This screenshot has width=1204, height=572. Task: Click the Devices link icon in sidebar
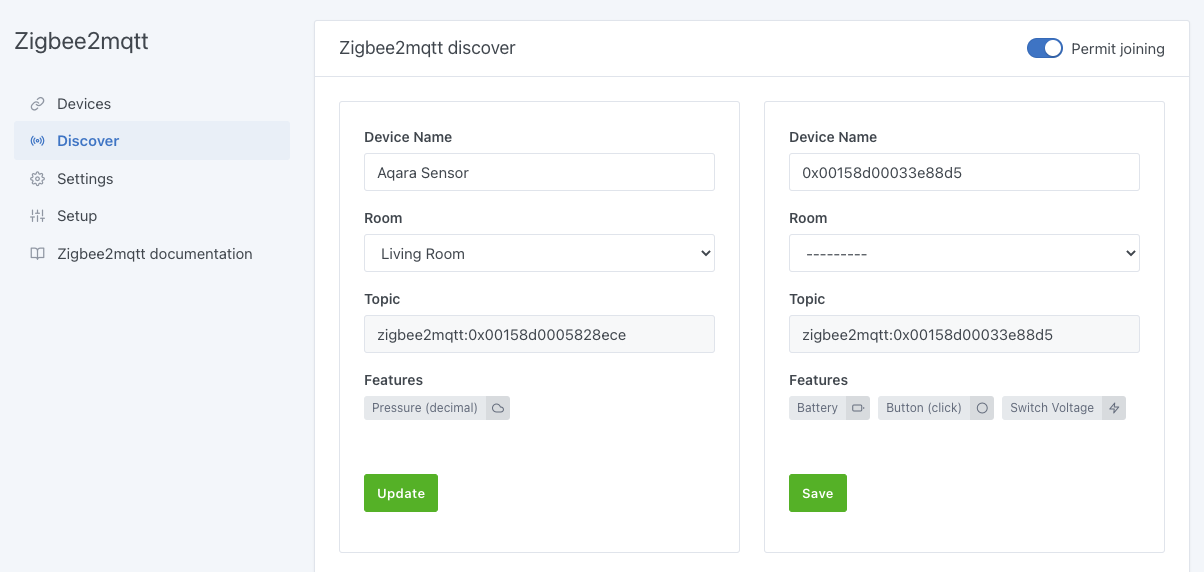pos(37,104)
